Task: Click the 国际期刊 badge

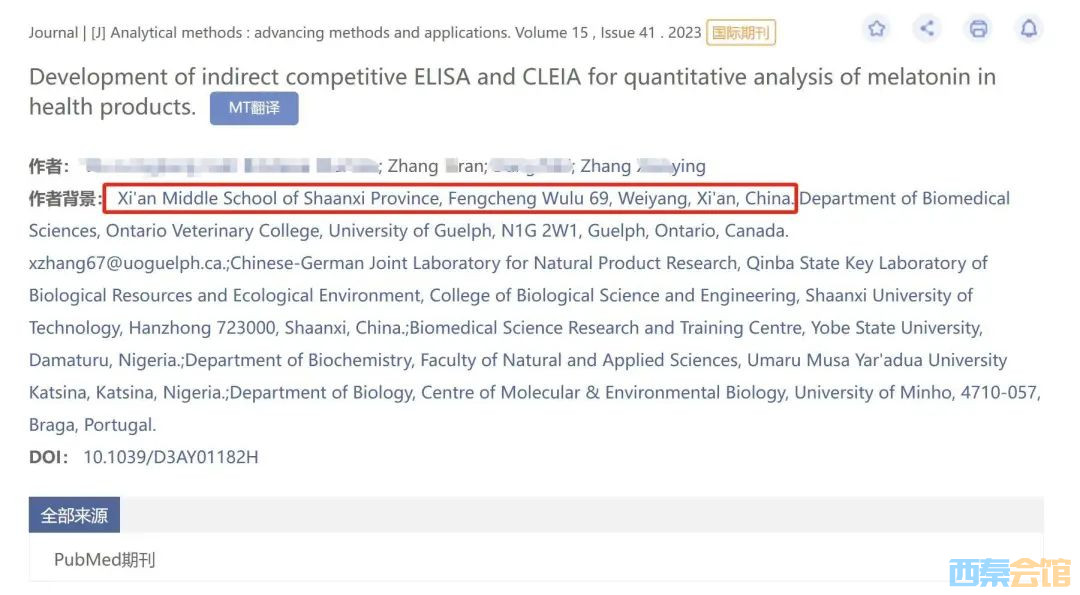Action: (x=741, y=32)
